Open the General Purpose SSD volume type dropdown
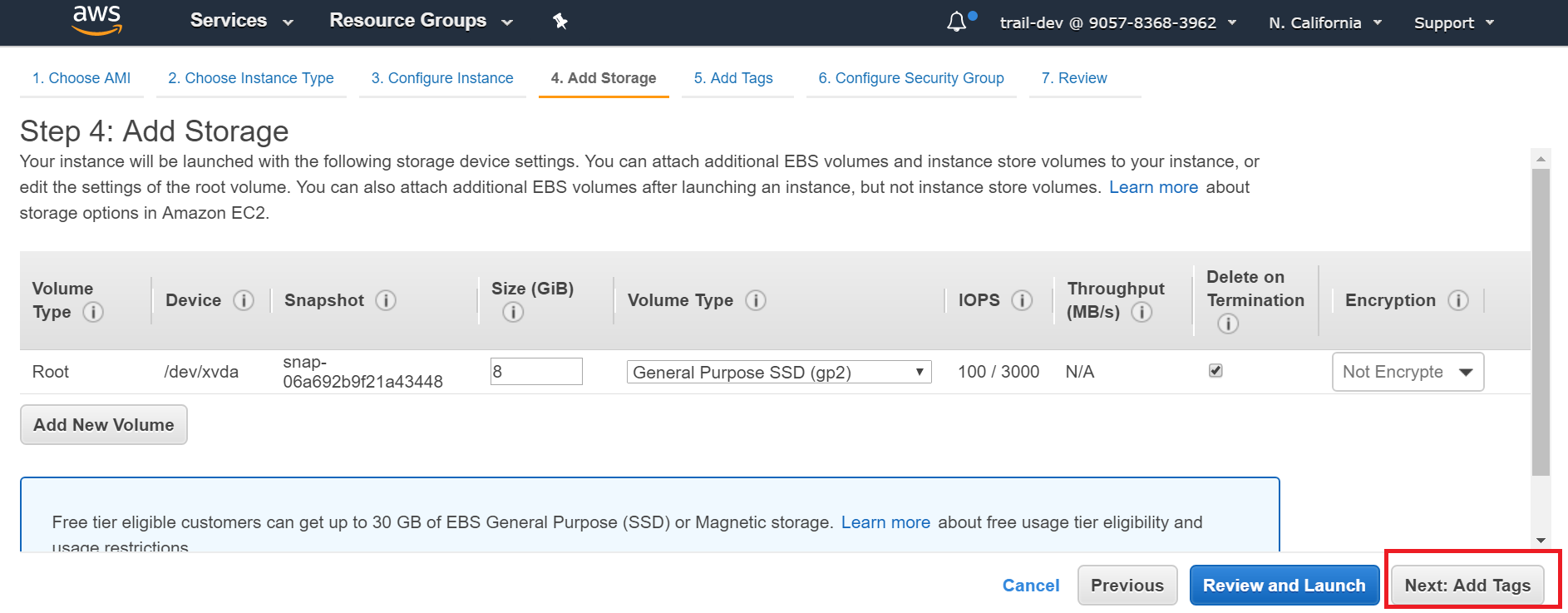 [x=778, y=372]
